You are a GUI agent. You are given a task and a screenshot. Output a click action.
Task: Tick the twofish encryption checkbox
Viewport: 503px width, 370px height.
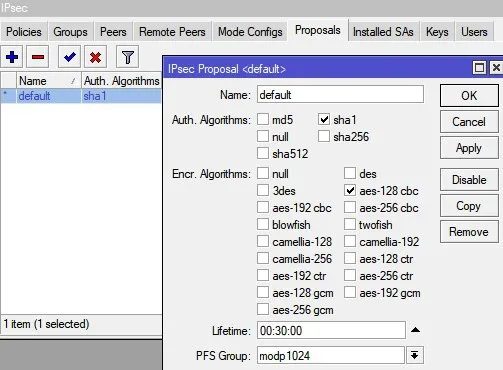click(x=350, y=224)
